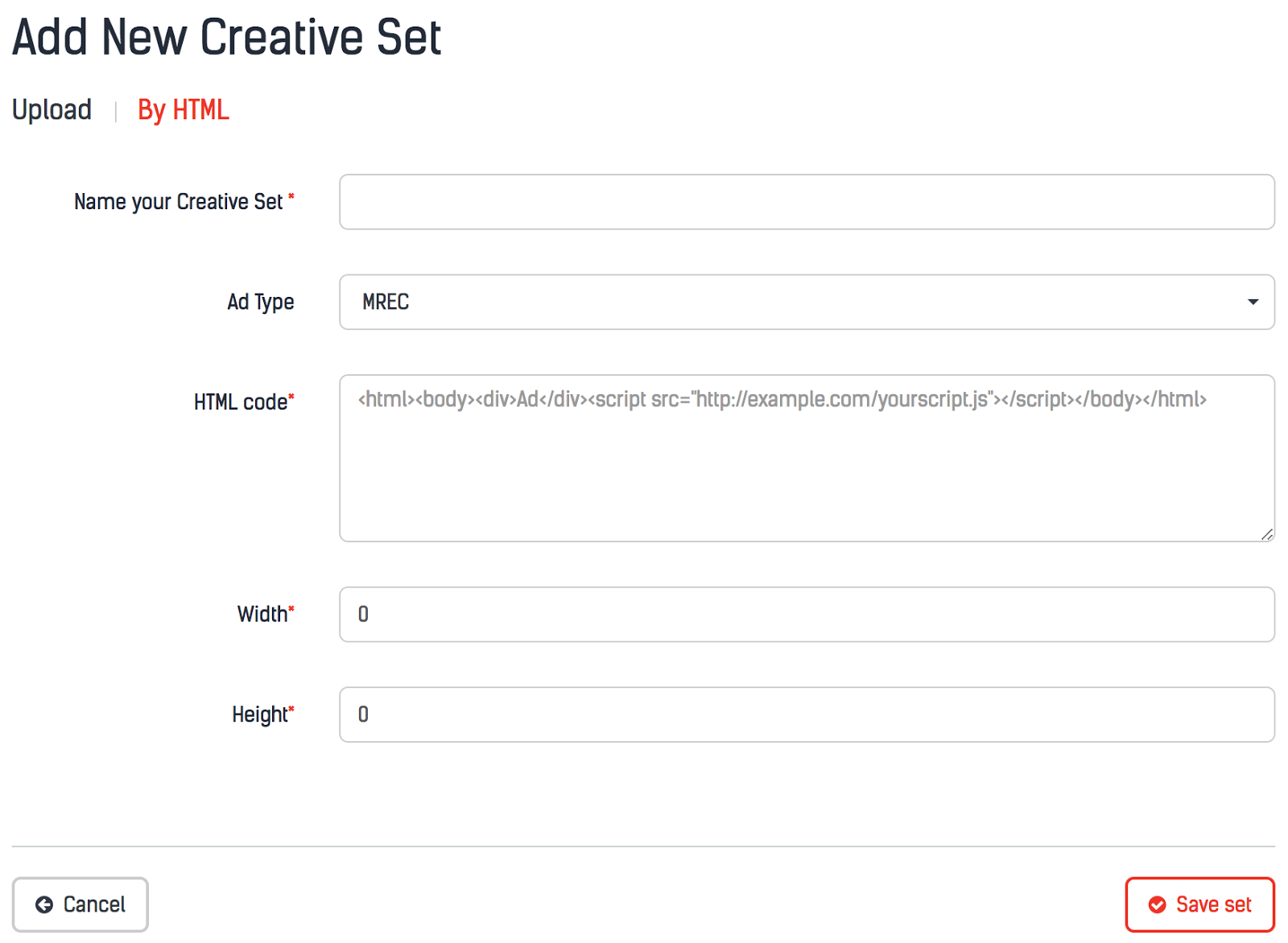Click inside the HTML code text area
This screenshot has height=943, width=1288.
(807, 467)
